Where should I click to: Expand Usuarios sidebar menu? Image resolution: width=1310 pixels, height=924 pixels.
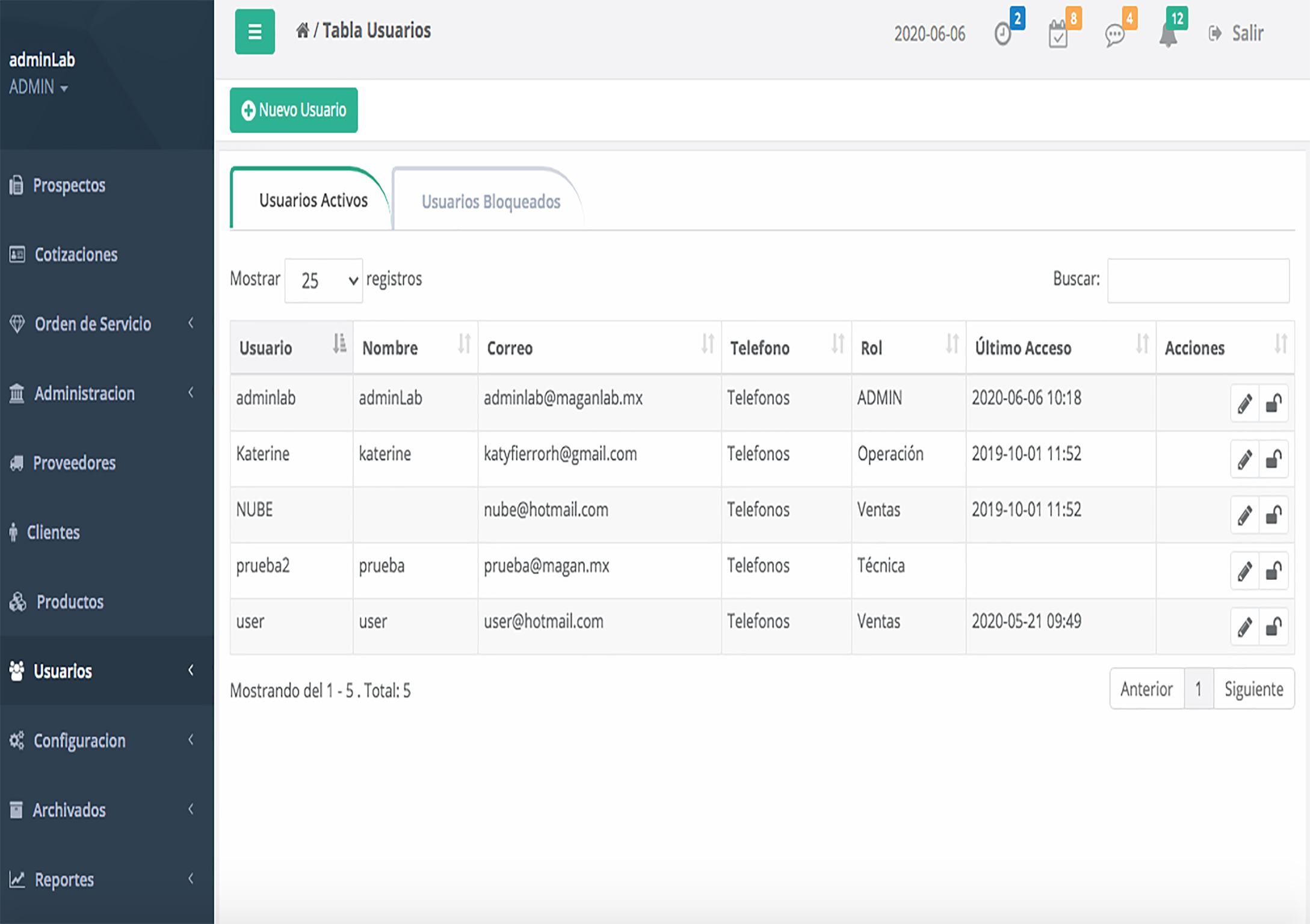pyautogui.click(x=107, y=671)
